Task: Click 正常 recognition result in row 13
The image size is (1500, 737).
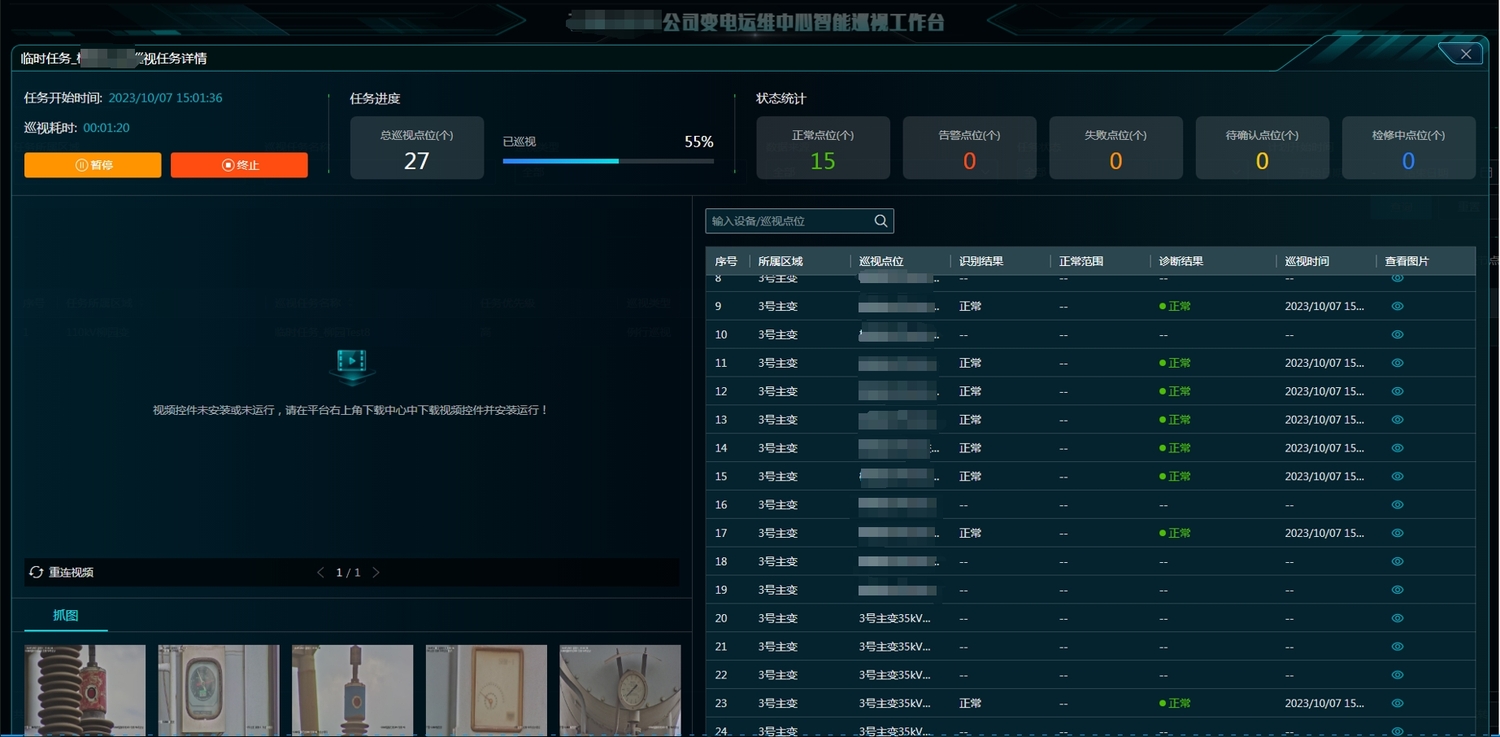Action: coord(970,420)
